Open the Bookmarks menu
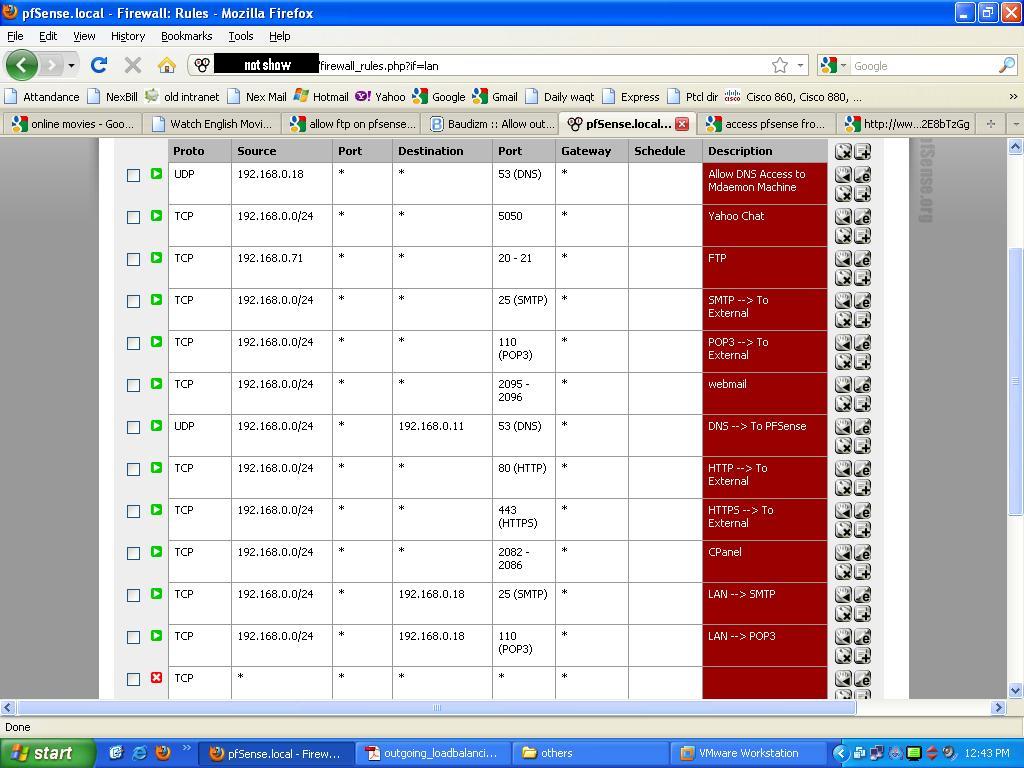The image size is (1024, 768). tap(187, 36)
